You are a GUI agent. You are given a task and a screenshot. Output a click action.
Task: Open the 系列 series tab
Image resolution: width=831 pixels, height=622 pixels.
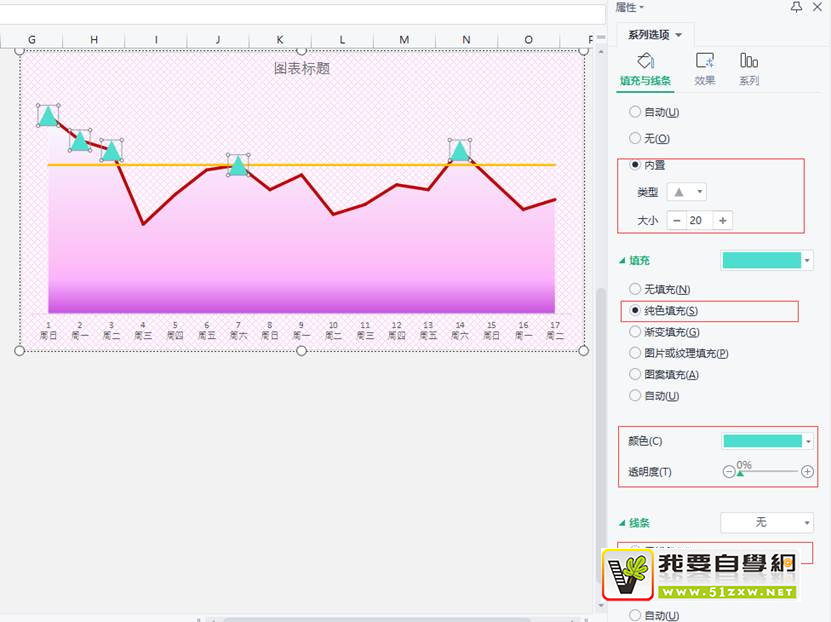pyautogui.click(x=749, y=69)
